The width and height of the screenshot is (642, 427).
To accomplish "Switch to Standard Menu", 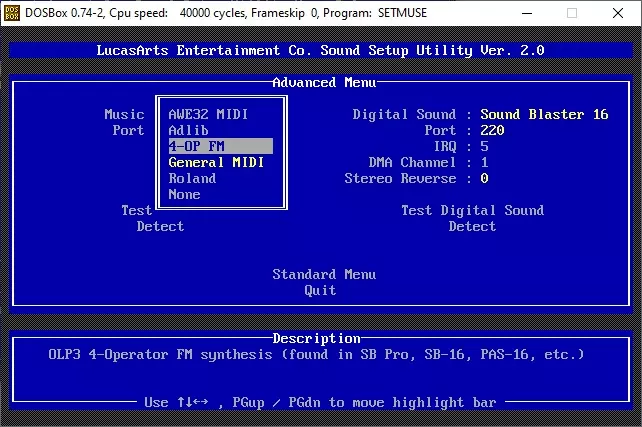I will (324, 274).
